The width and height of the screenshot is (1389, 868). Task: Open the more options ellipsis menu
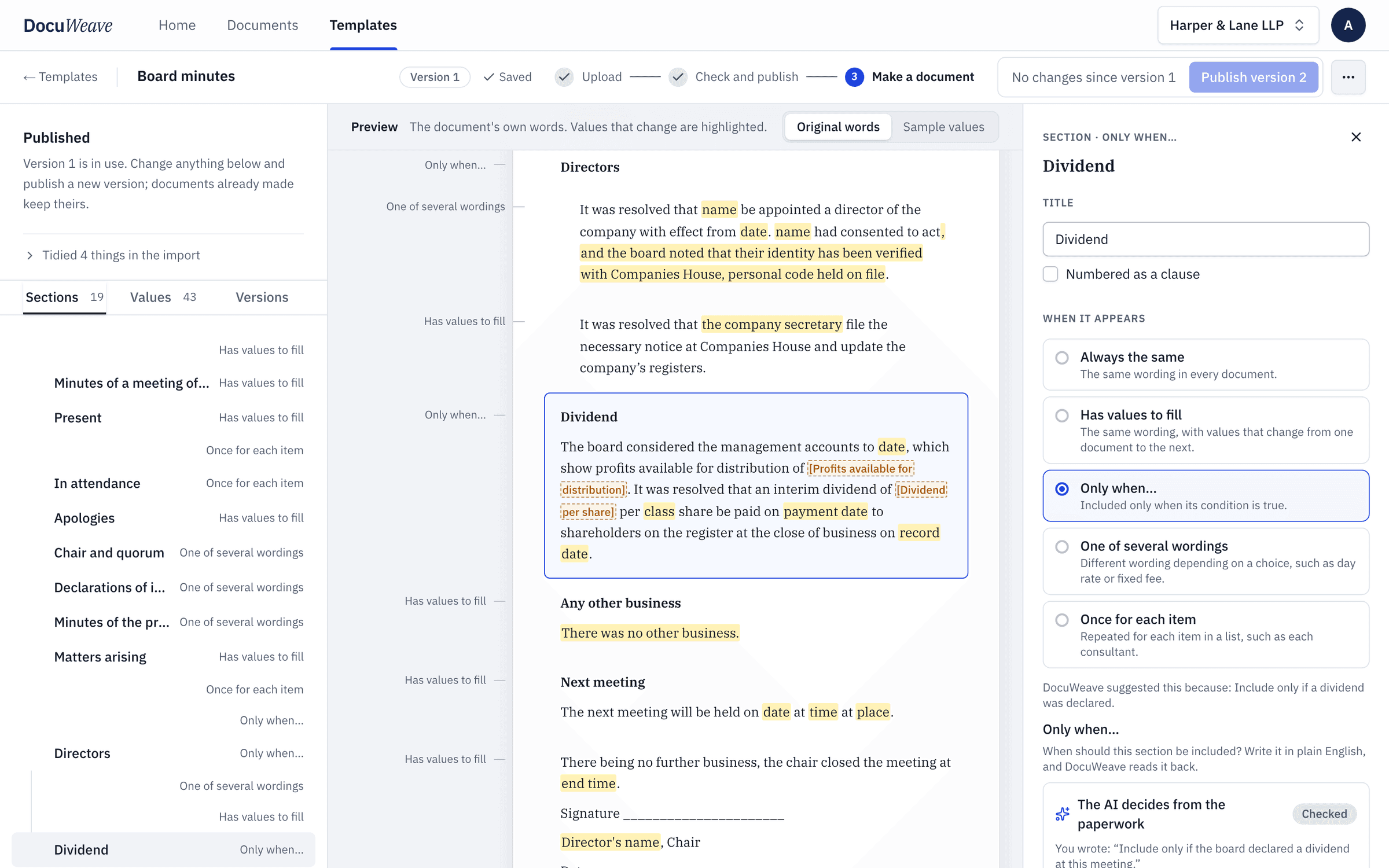[x=1348, y=77]
